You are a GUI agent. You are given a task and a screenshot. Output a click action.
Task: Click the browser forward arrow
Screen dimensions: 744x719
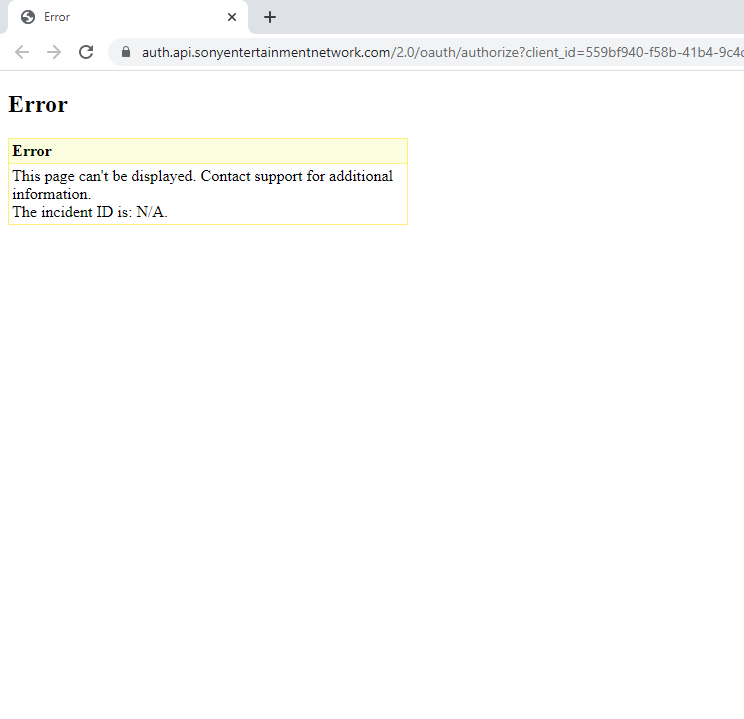click(54, 52)
